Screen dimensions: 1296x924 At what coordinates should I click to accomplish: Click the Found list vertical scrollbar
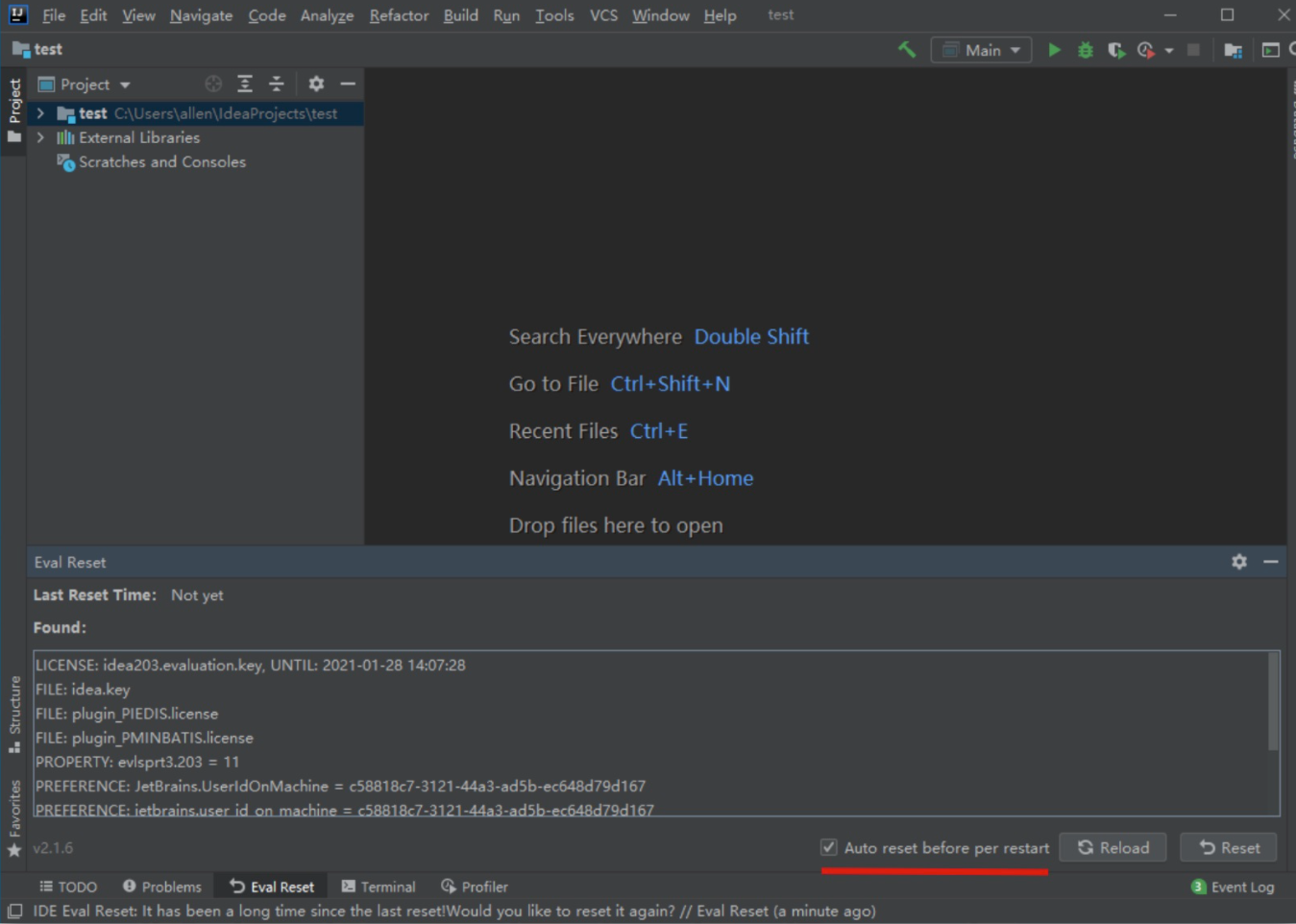pyautogui.click(x=1274, y=700)
